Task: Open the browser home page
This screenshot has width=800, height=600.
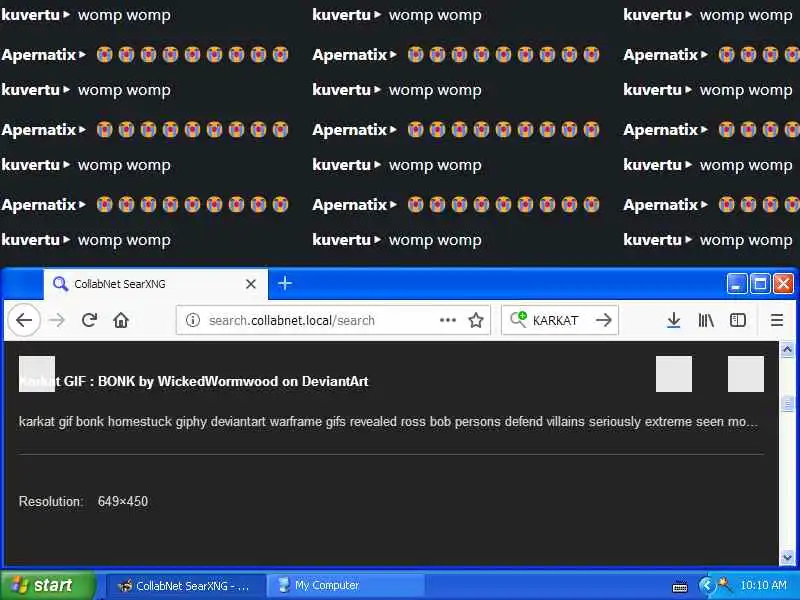Action: tap(121, 320)
